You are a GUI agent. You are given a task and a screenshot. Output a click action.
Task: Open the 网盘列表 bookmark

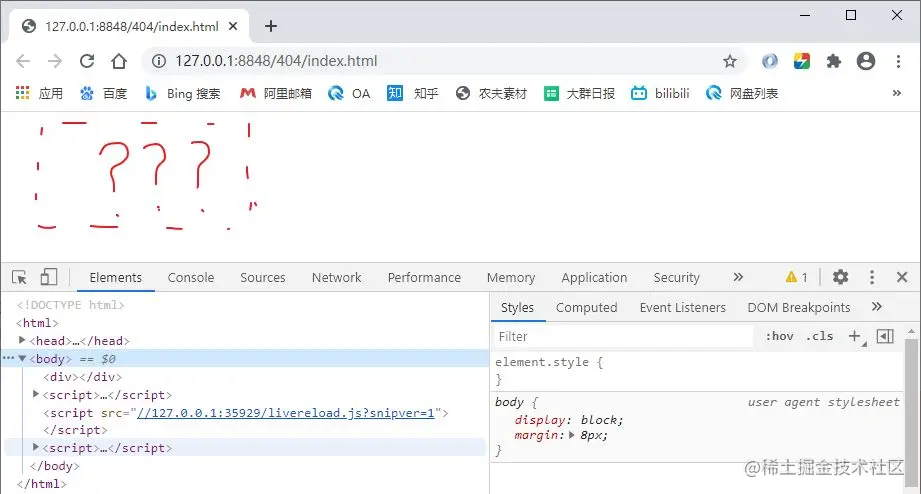pyautogui.click(x=742, y=93)
